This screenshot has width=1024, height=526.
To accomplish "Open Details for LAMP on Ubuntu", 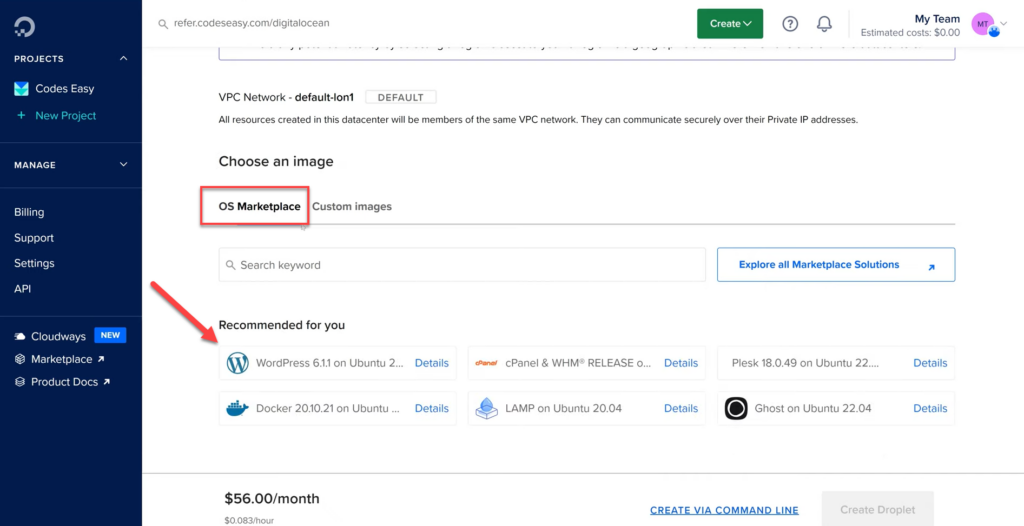I will (x=681, y=408).
